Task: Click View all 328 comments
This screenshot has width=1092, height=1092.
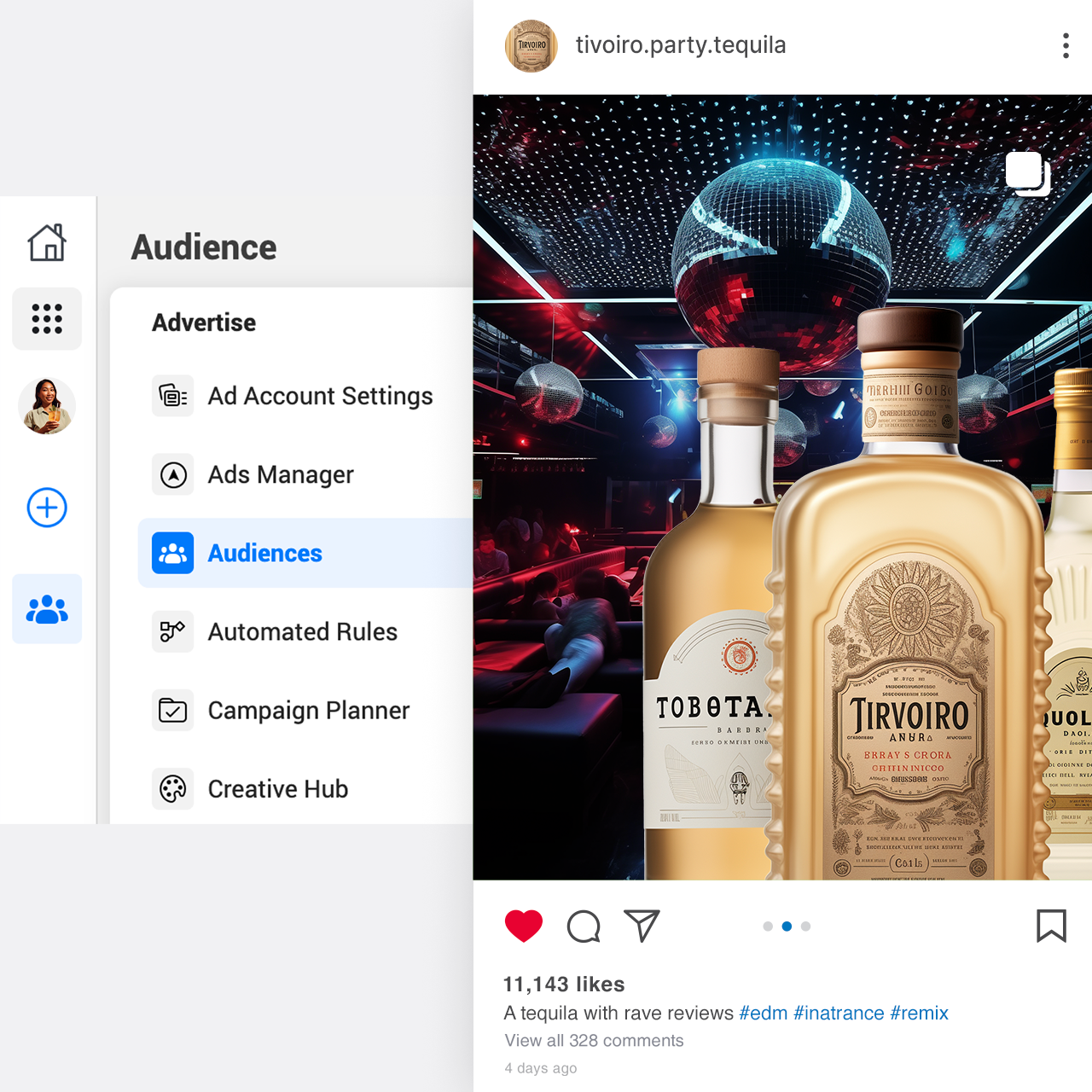Action: coord(594,1041)
